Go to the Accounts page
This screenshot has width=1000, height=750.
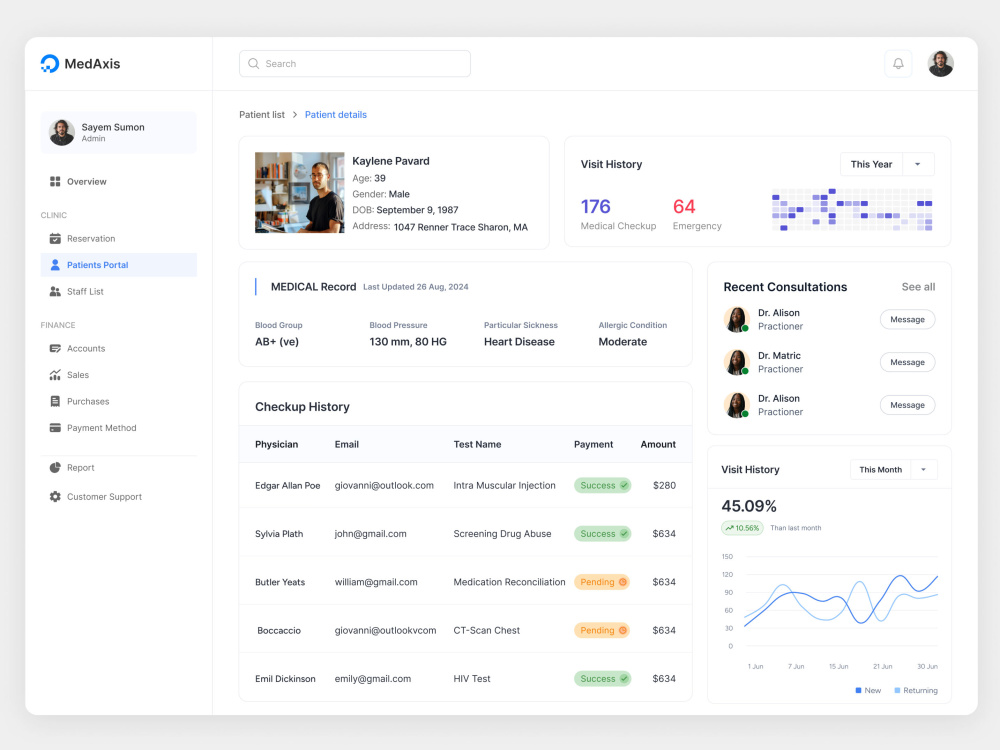119,348
